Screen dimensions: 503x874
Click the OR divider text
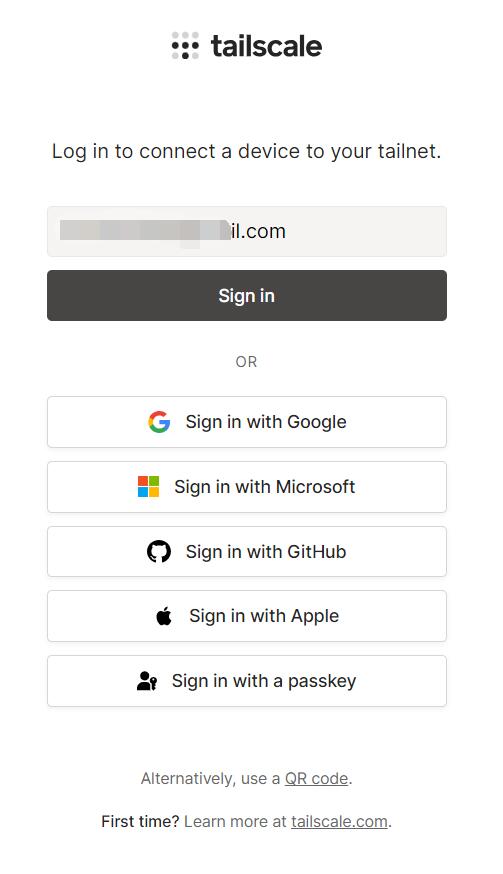tap(246, 362)
